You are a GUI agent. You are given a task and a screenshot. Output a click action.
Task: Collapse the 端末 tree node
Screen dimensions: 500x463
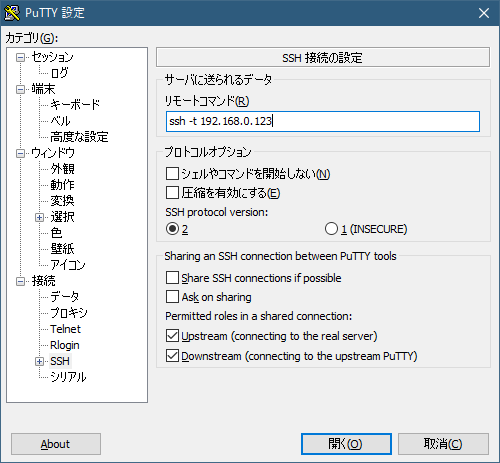coord(20,89)
